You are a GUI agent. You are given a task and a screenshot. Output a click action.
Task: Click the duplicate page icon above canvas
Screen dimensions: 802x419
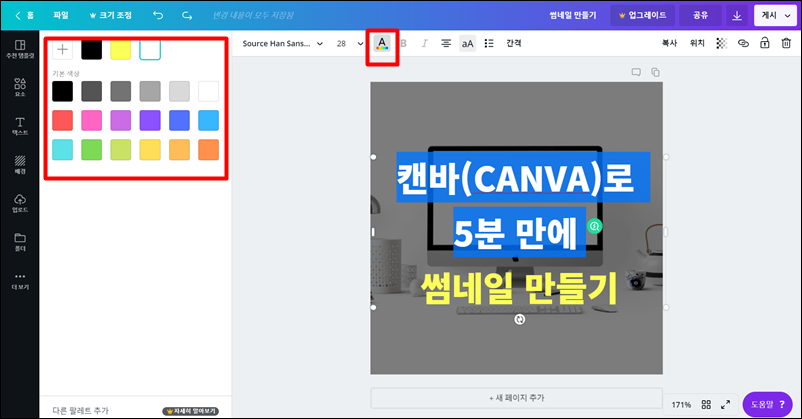click(x=655, y=72)
